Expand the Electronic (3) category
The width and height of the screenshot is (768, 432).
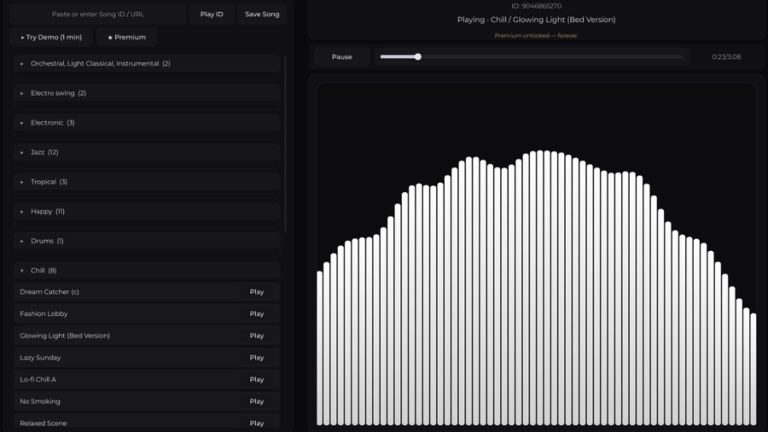147,123
